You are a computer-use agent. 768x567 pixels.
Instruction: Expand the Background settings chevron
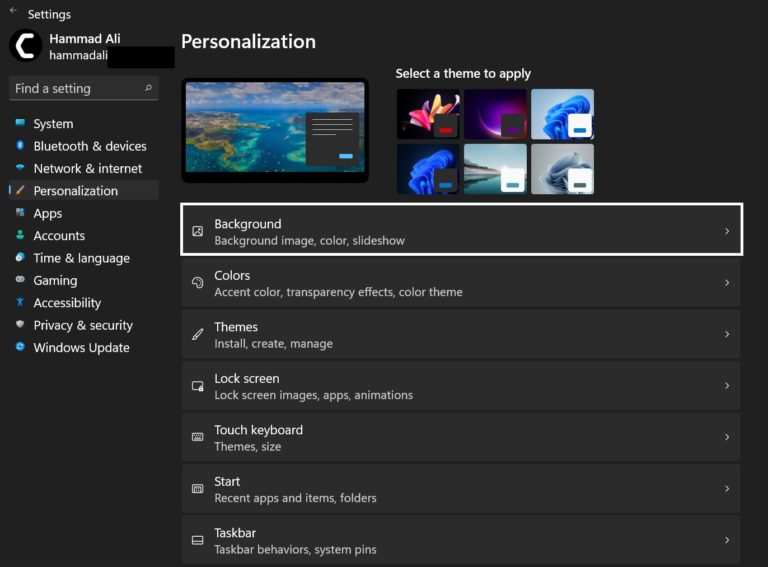[727, 231]
